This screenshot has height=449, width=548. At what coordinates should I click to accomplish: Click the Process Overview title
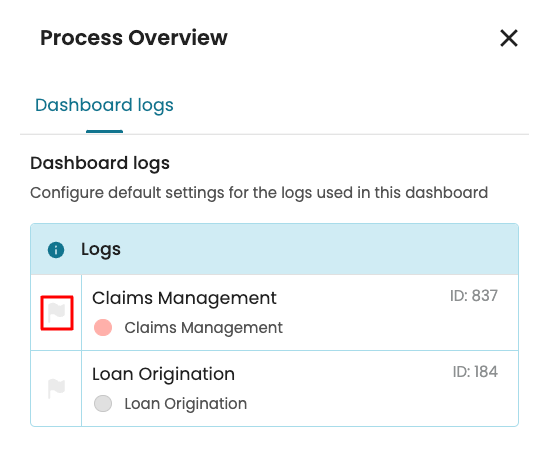coord(134,38)
